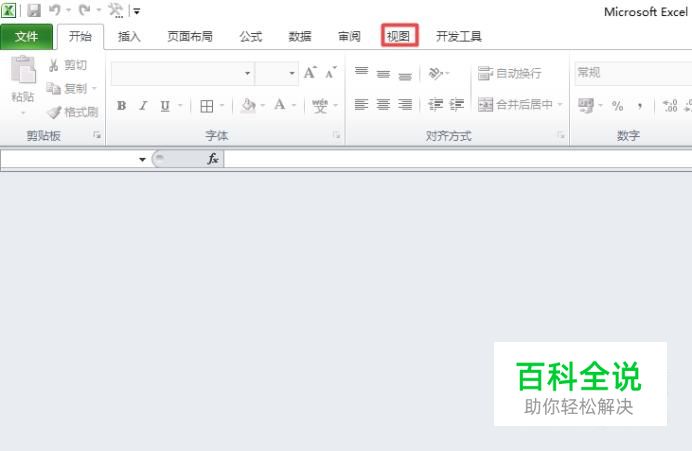The height and width of the screenshot is (451, 692).
Task: Select top align icon
Action: click(x=361, y=73)
